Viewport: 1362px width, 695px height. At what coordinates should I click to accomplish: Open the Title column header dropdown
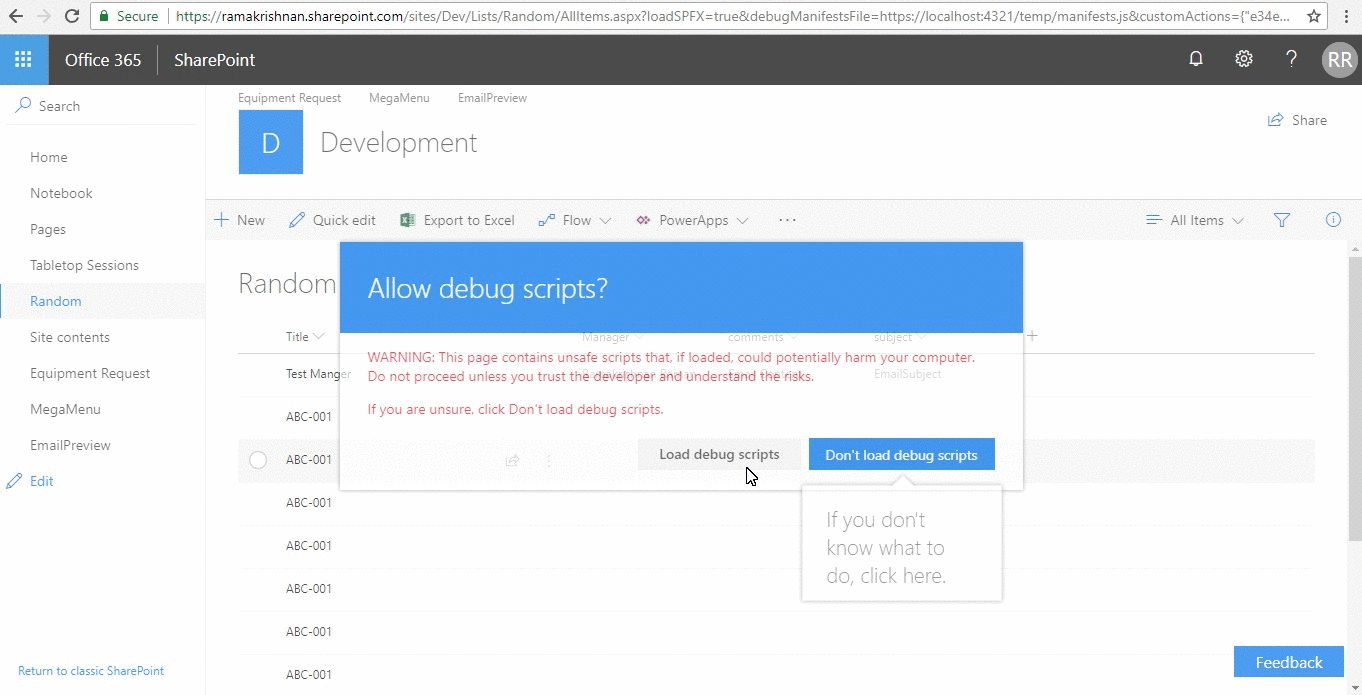(x=305, y=337)
